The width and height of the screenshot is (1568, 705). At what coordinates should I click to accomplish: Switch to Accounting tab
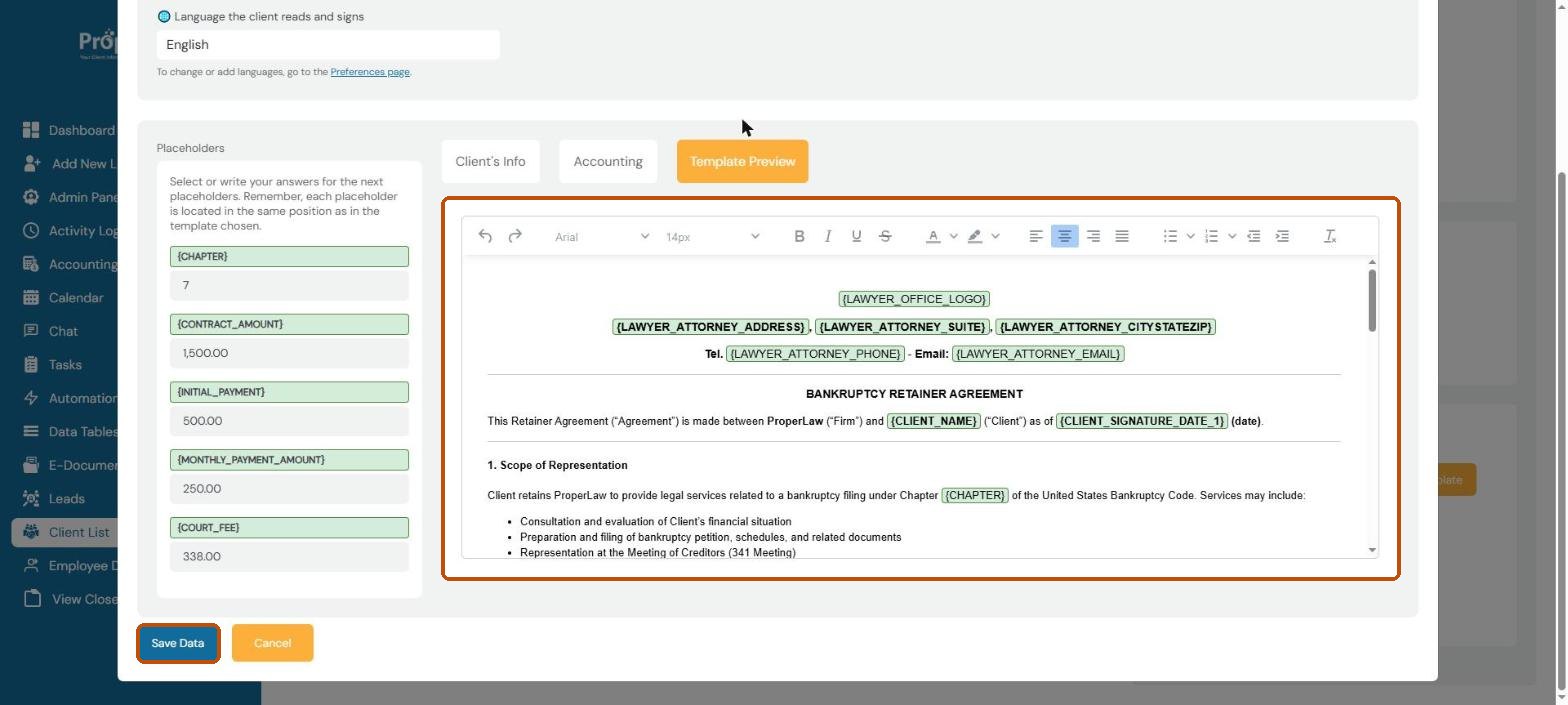(608, 161)
